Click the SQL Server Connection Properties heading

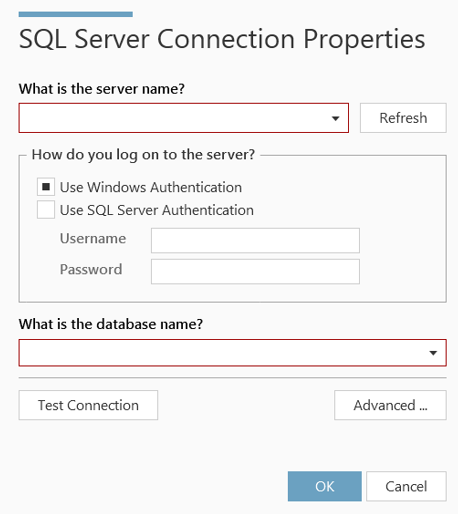tap(222, 39)
